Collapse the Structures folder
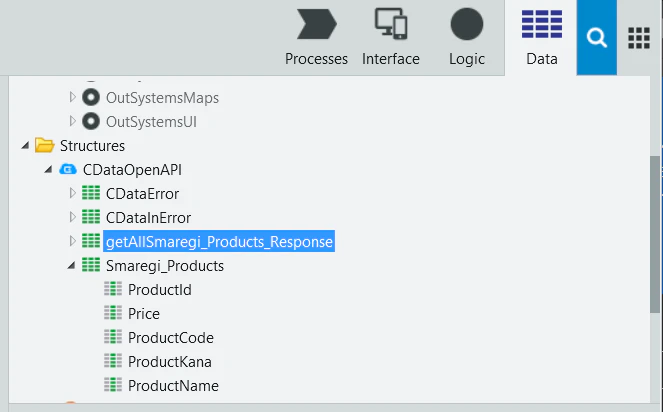This screenshot has height=412, width=663. click(25, 146)
